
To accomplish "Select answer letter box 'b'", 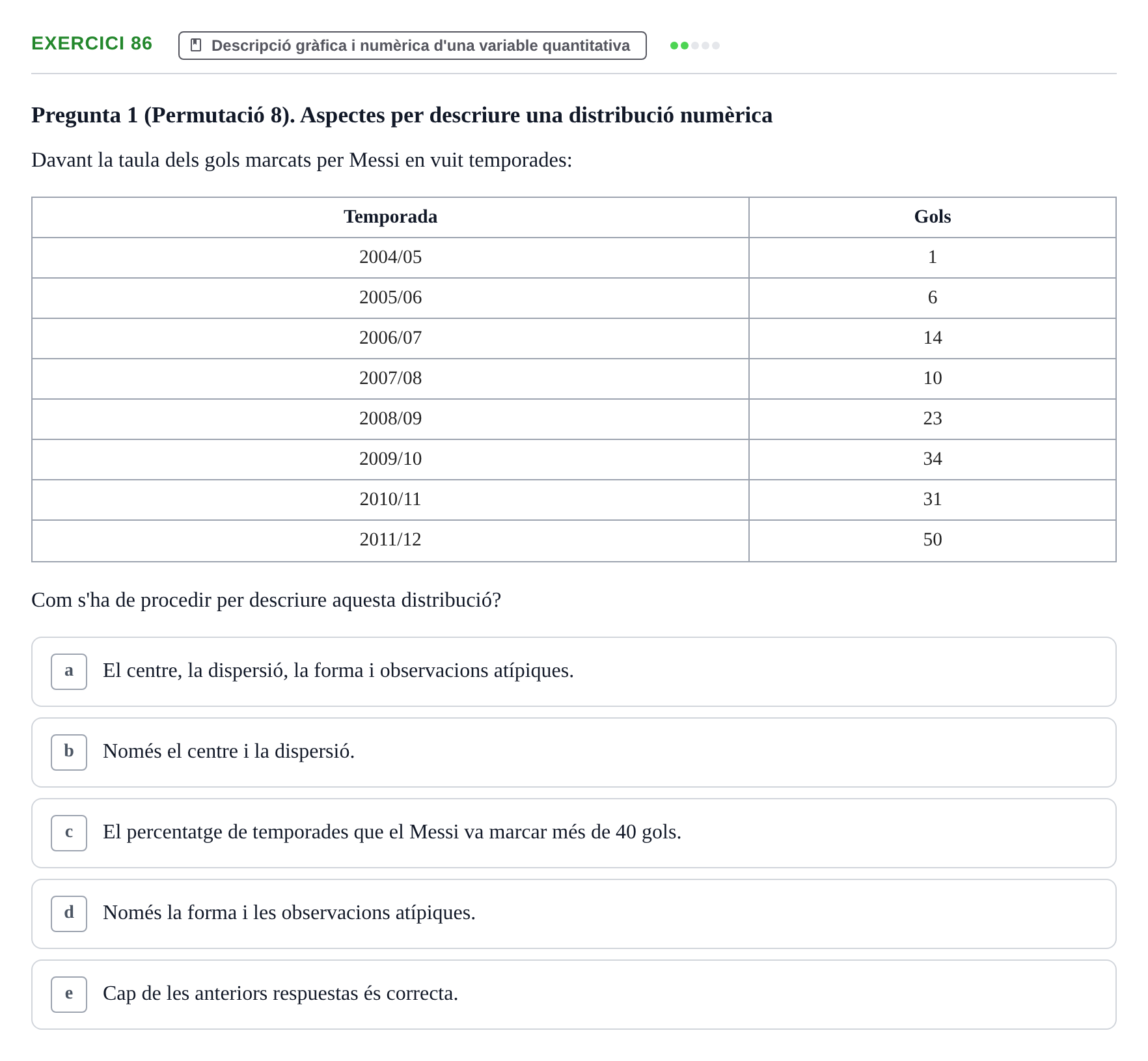I will [69, 752].
